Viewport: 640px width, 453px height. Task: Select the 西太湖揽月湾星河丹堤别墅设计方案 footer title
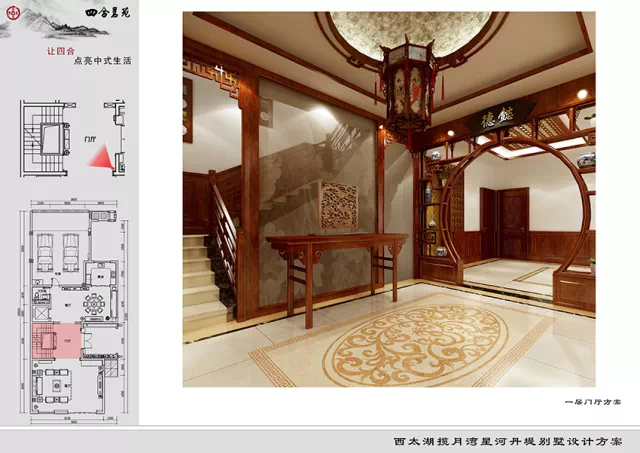pyautogui.click(x=508, y=441)
